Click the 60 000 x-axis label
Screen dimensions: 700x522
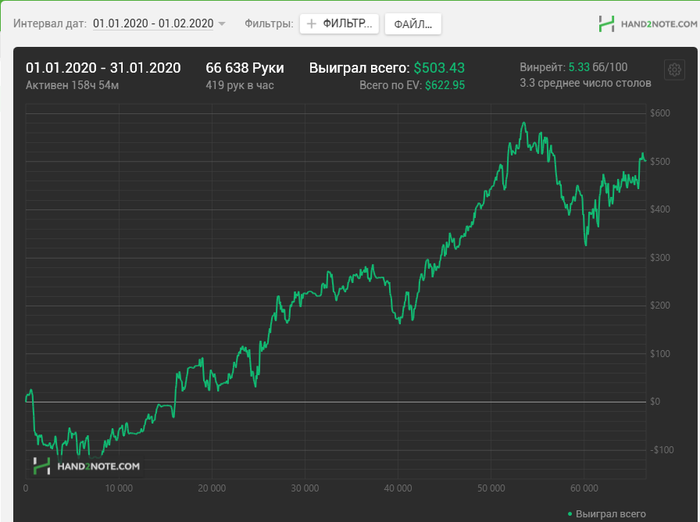pos(584,489)
